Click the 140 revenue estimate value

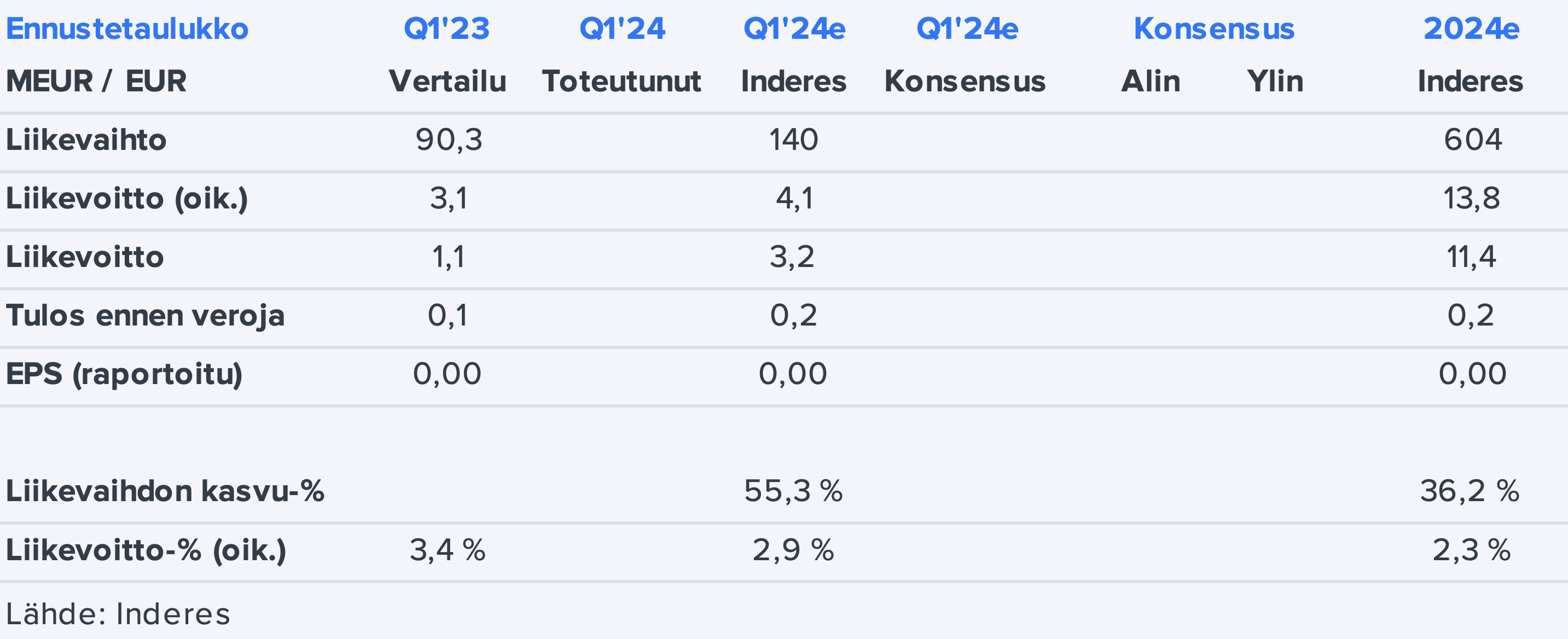pyautogui.click(x=793, y=140)
